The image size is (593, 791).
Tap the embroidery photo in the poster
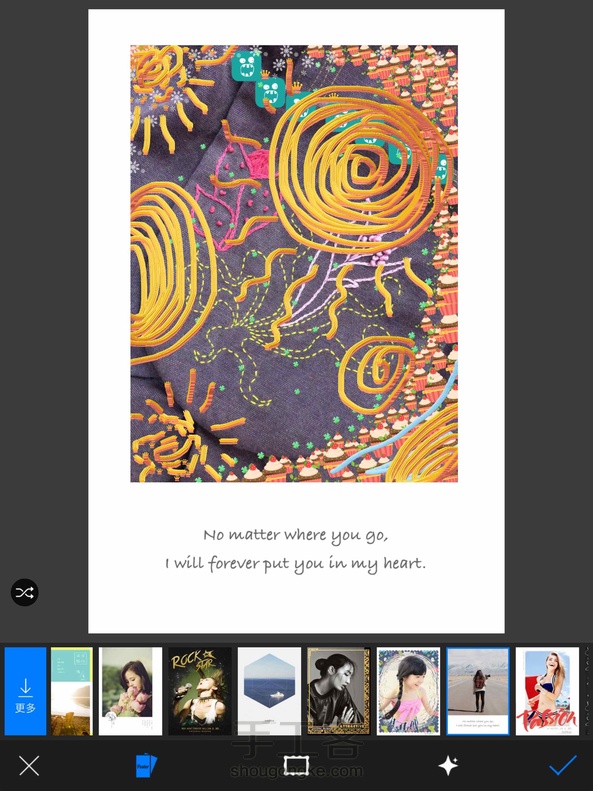pyautogui.click(x=294, y=264)
